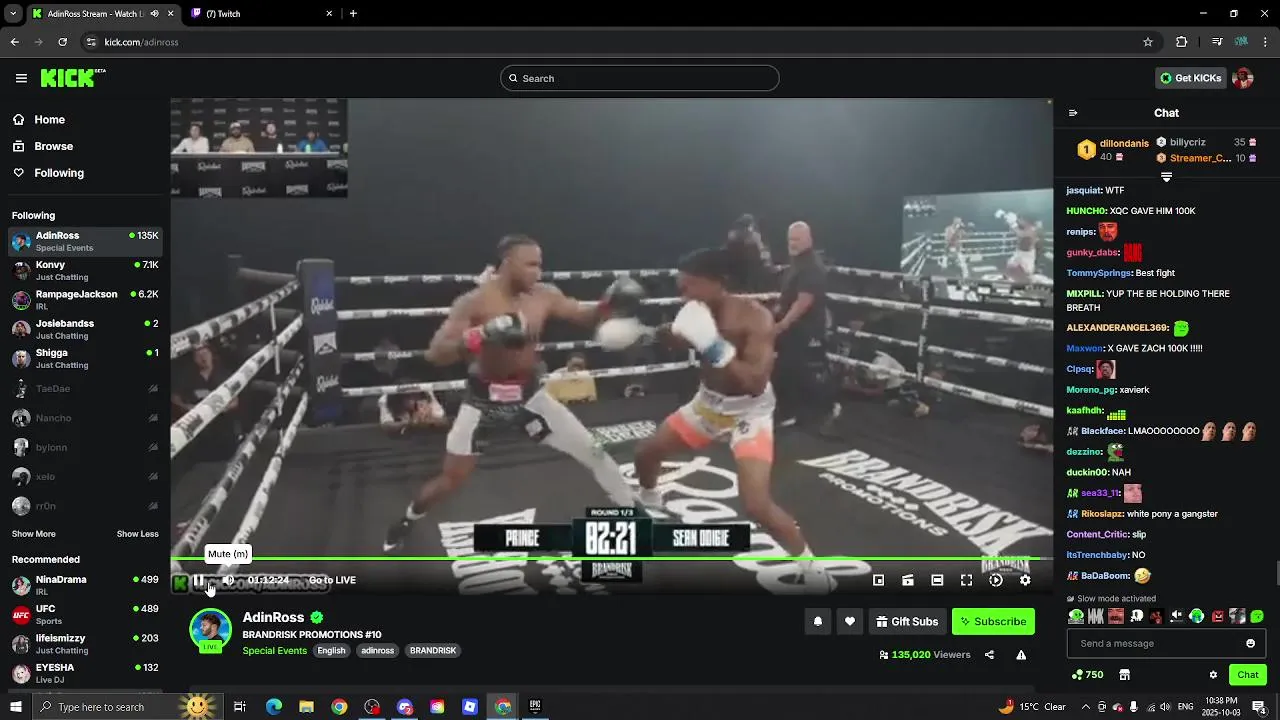
Task: Open NinaDrama recommended channel
Action: [x=85, y=585]
